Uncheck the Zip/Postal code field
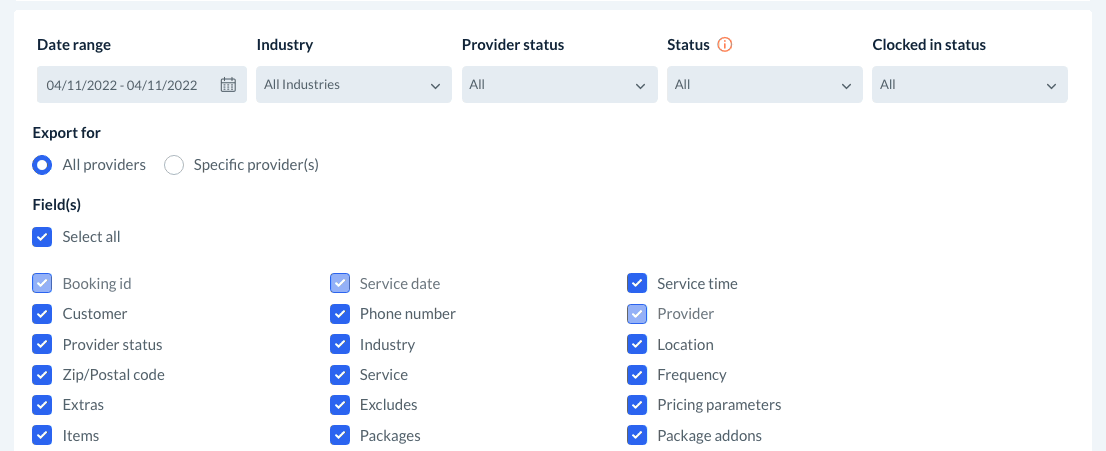Viewport: 1106px width, 451px height. point(42,375)
